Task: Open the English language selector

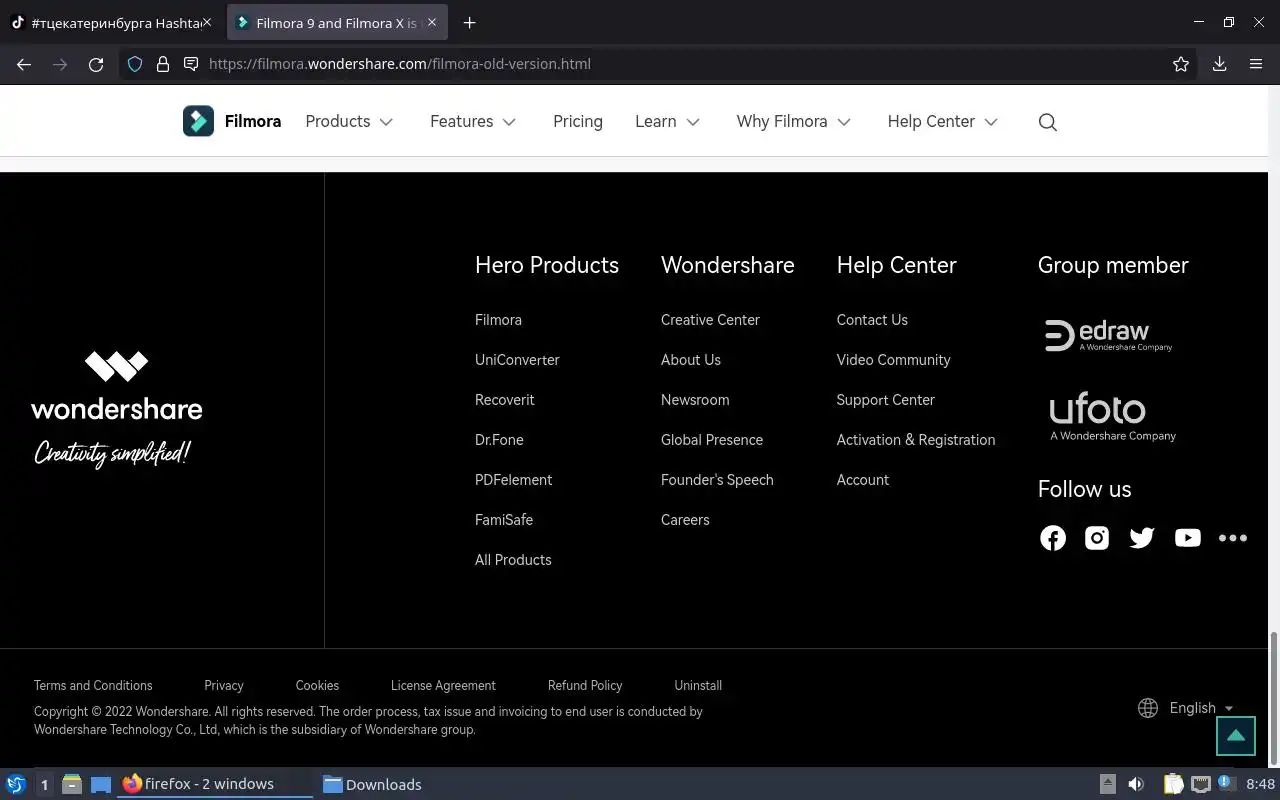Action: click(x=1201, y=708)
